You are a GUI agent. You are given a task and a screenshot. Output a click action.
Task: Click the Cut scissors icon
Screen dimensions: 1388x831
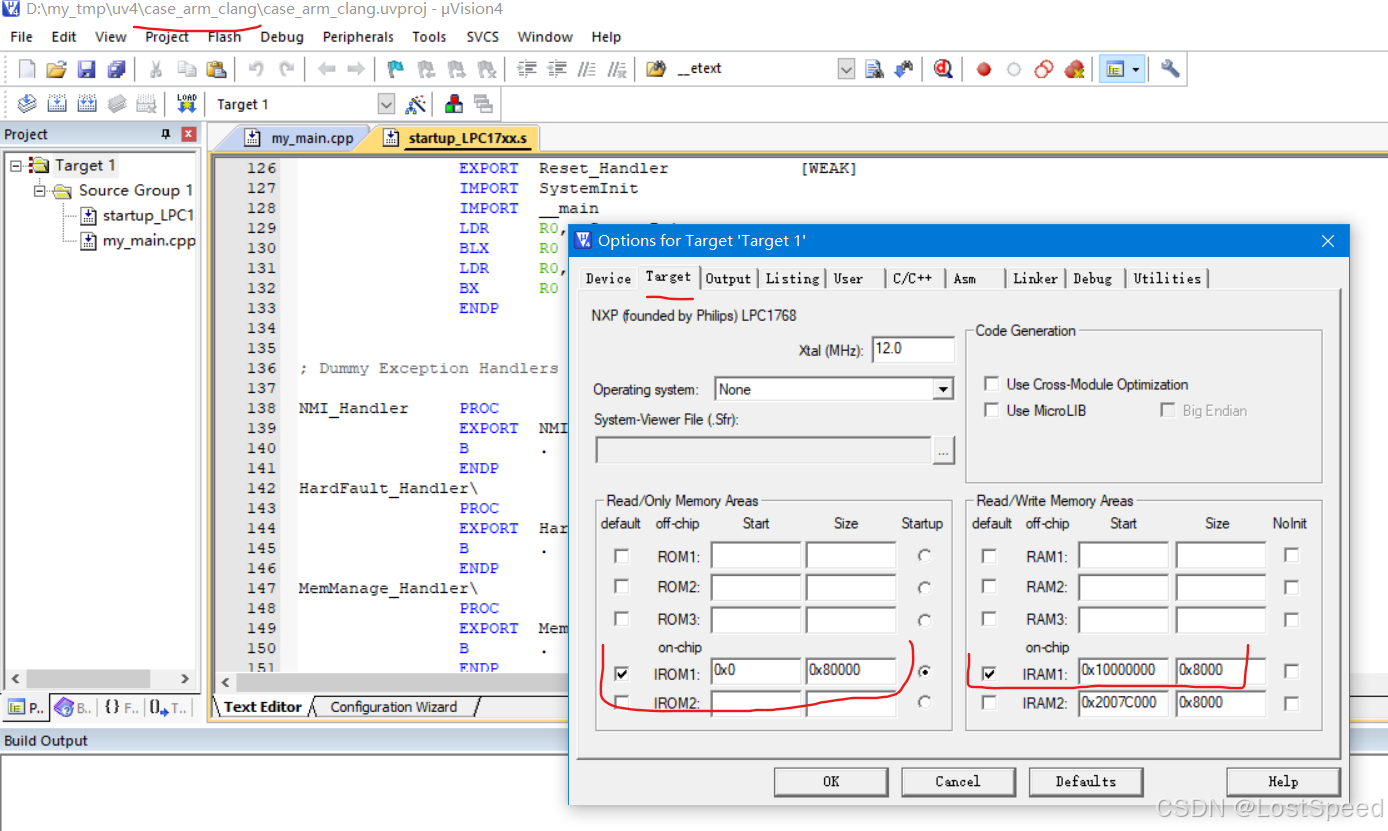click(x=156, y=69)
